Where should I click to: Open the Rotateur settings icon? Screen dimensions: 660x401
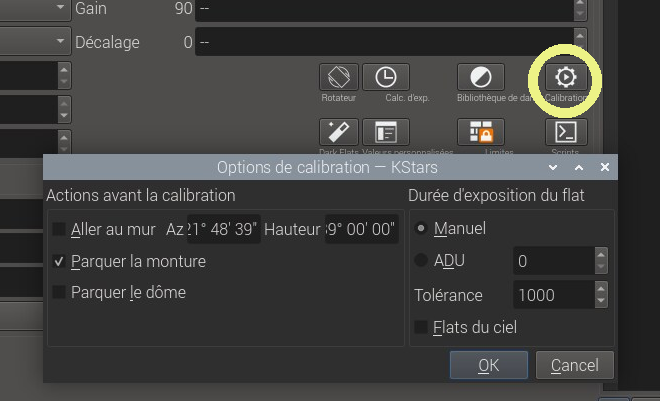pyautogui.click(x=339, y=77)
